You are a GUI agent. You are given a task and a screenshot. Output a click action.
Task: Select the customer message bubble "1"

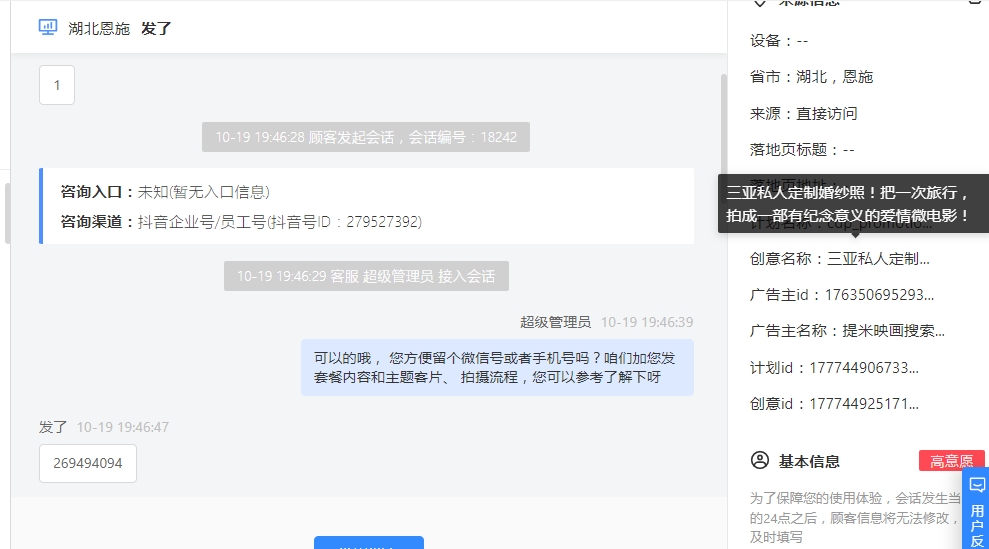click(x=57, y=85)
